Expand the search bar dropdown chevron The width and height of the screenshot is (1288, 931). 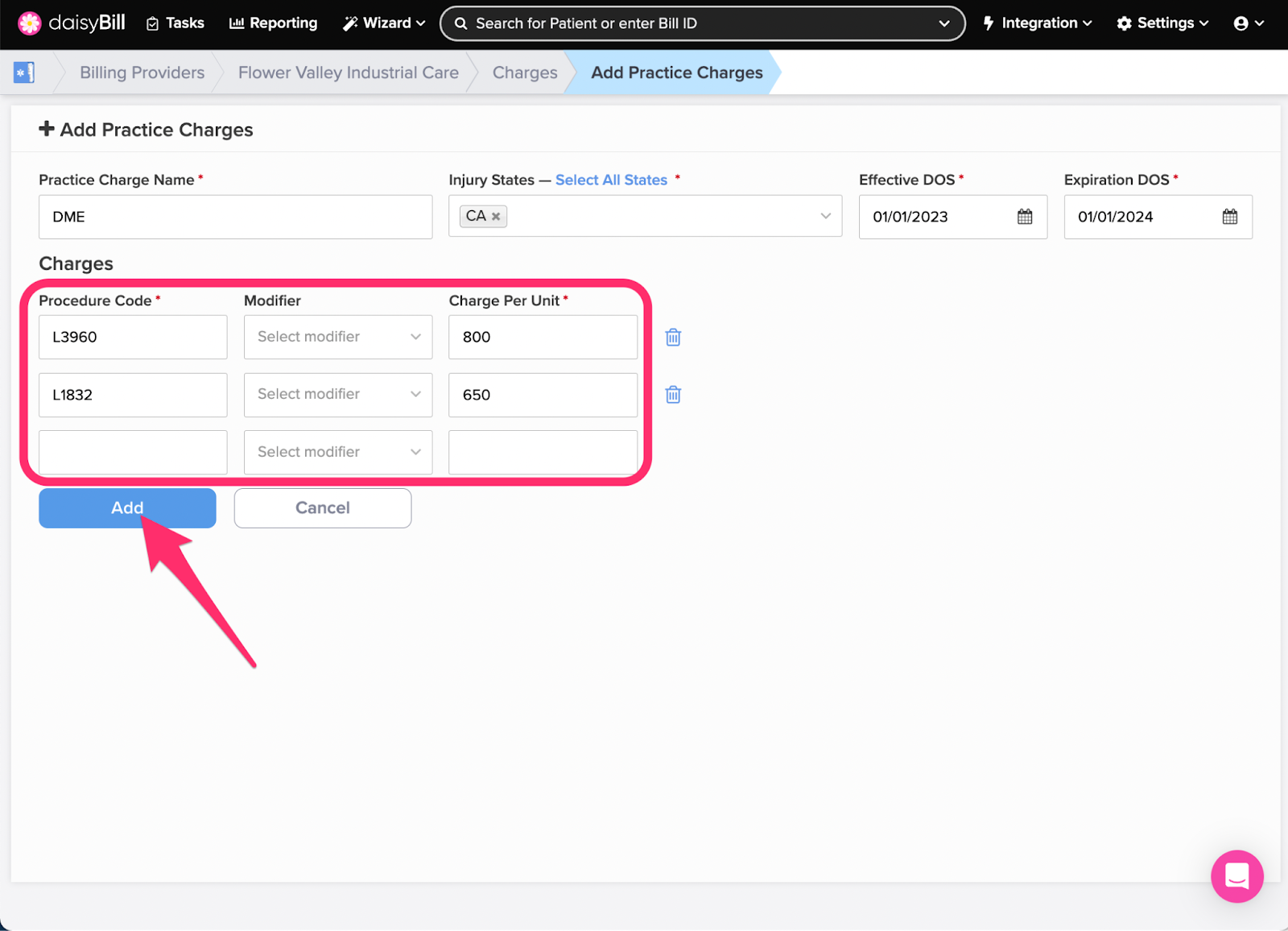[944, 23]
